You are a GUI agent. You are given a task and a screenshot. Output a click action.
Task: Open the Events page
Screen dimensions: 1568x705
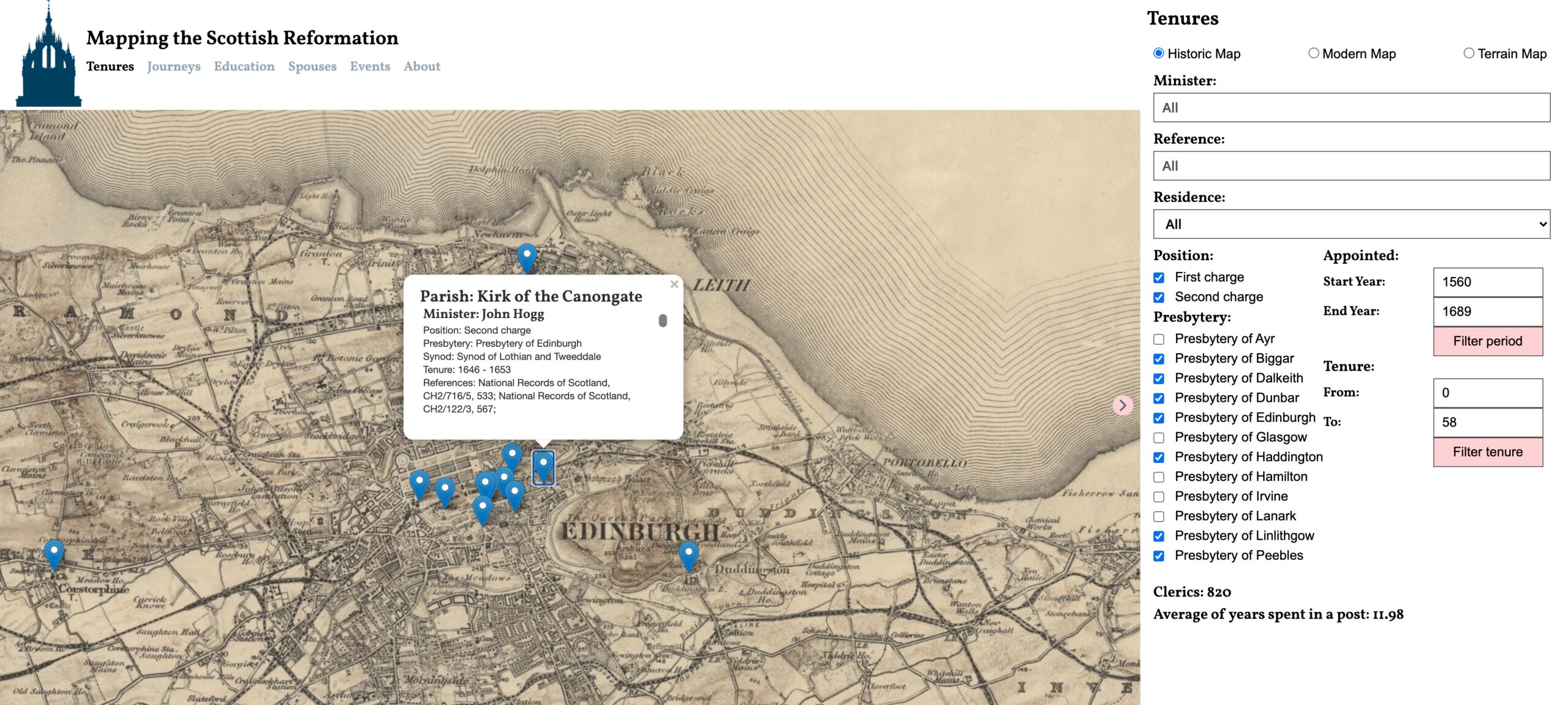(370, 66)
